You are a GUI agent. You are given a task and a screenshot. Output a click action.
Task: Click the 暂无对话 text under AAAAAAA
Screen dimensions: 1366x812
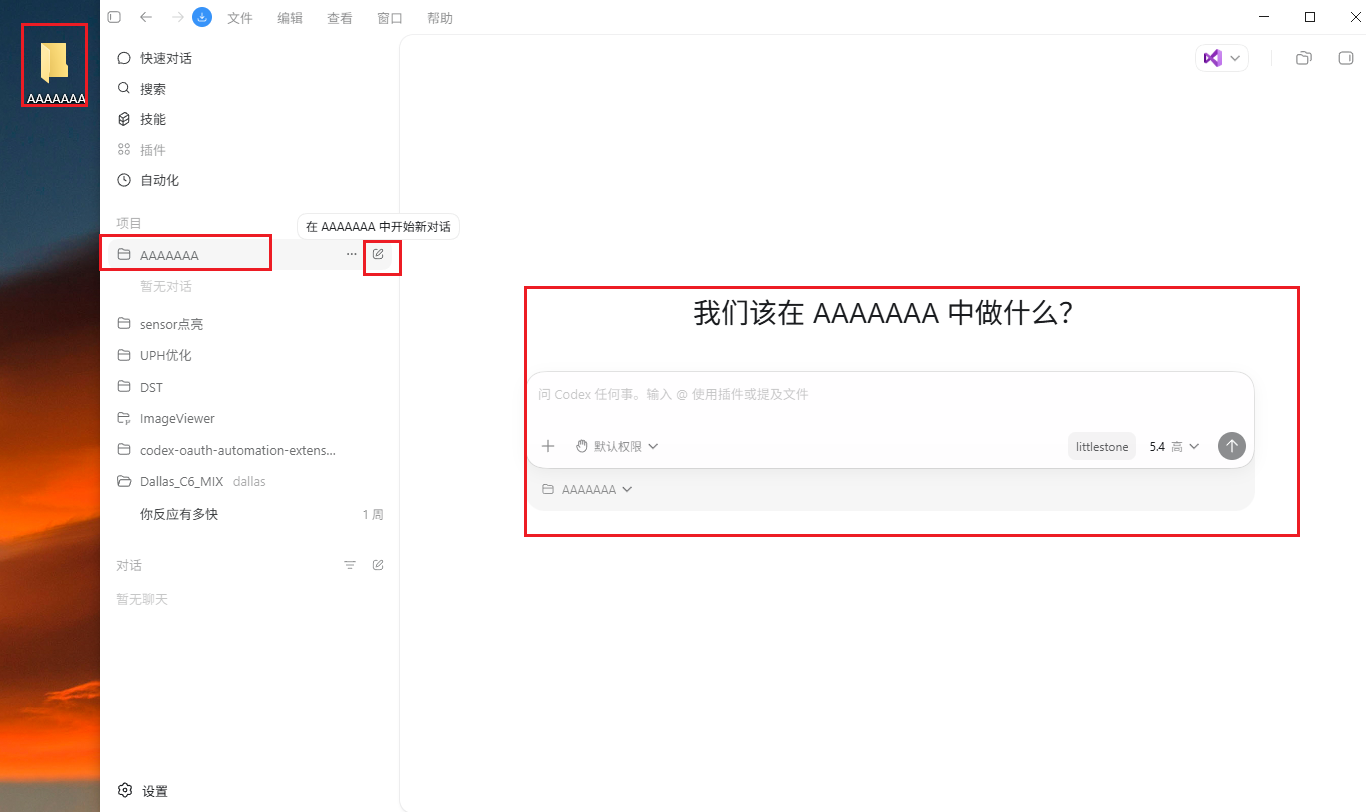tap(166, 286)
